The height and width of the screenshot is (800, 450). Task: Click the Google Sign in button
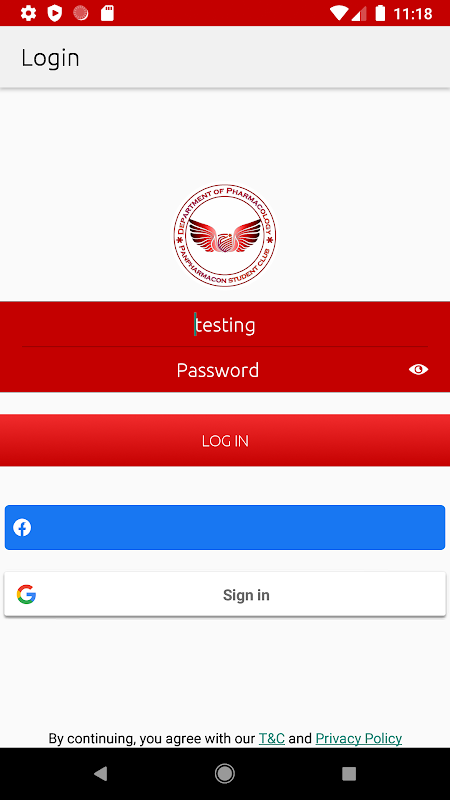225,594
